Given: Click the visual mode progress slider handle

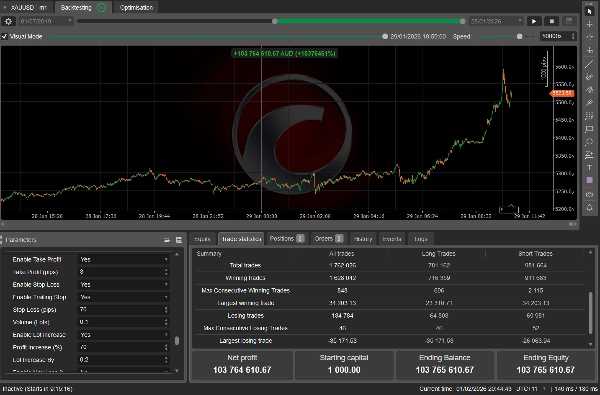Looking at the screenshot, I should click(385, 37).
